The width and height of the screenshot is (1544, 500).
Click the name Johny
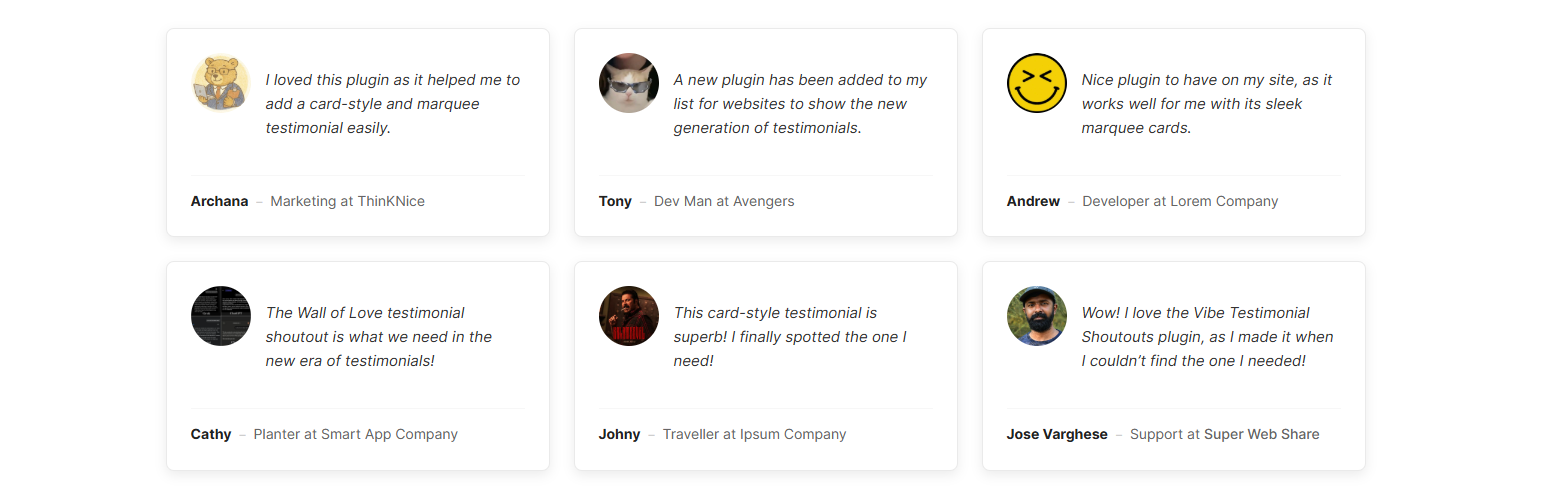[619, 434]
